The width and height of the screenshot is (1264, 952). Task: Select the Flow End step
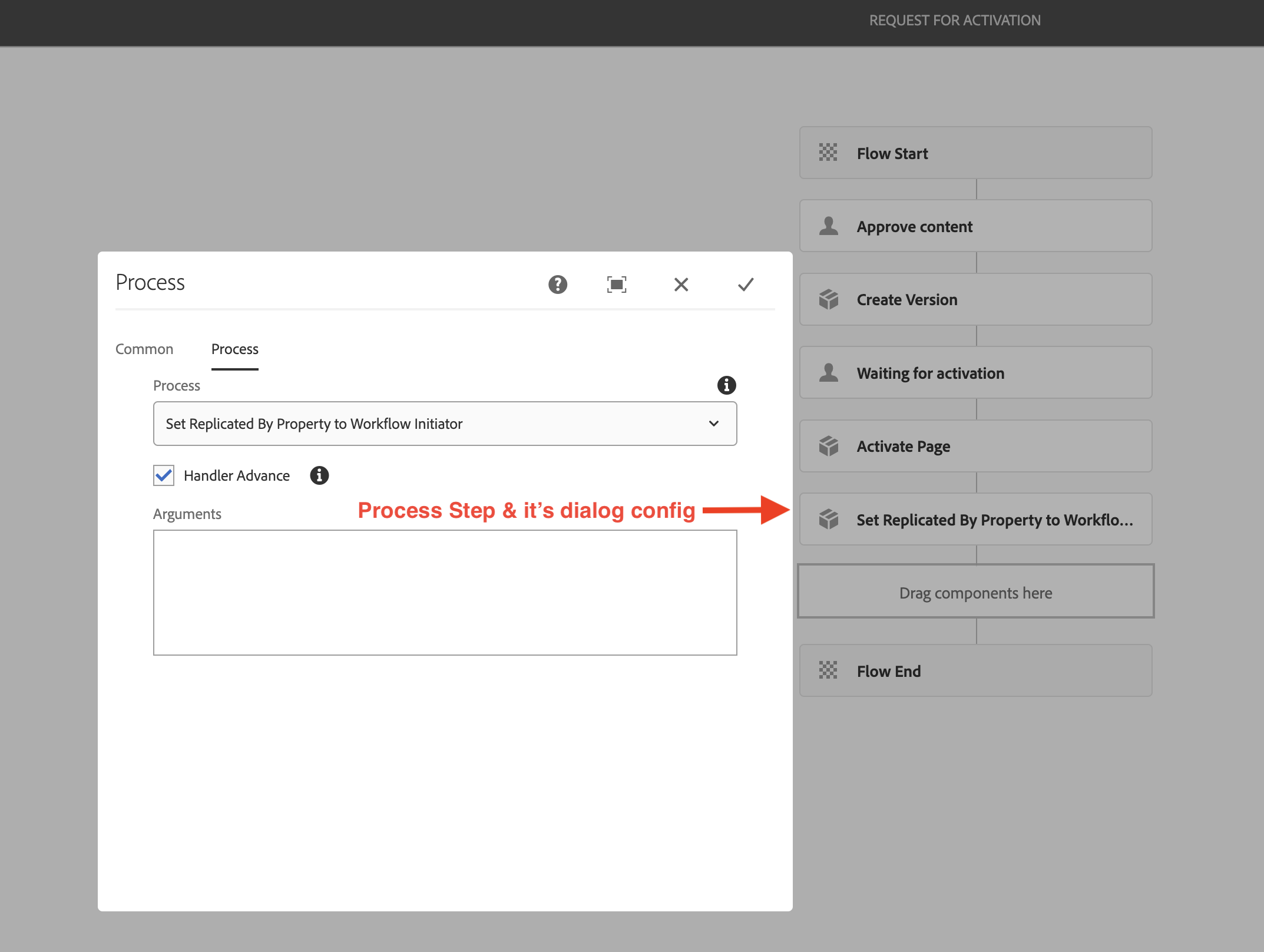point(975,670)
